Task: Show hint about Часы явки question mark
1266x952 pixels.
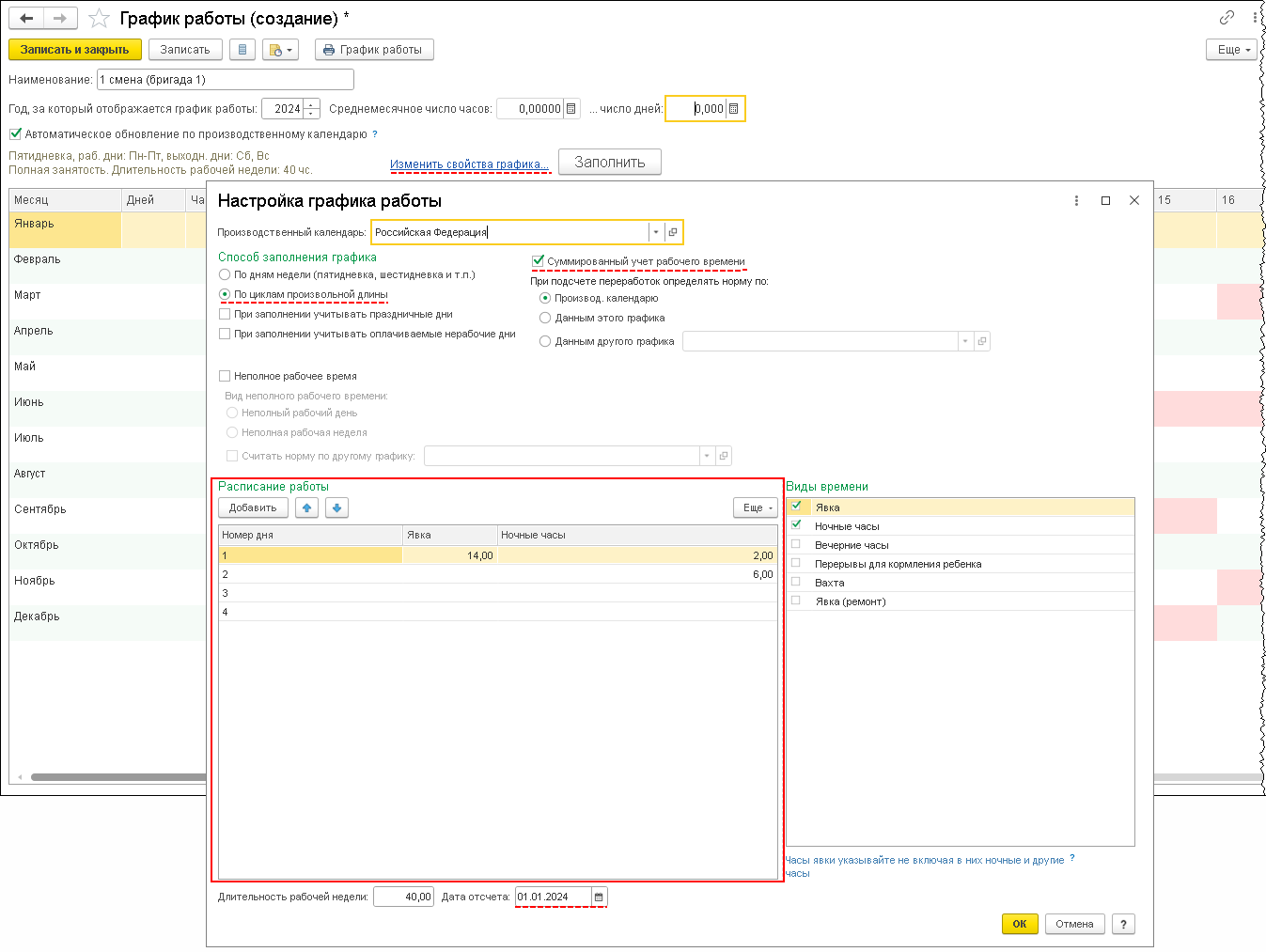Action: pyautogui.click(x=1072, y=859)
